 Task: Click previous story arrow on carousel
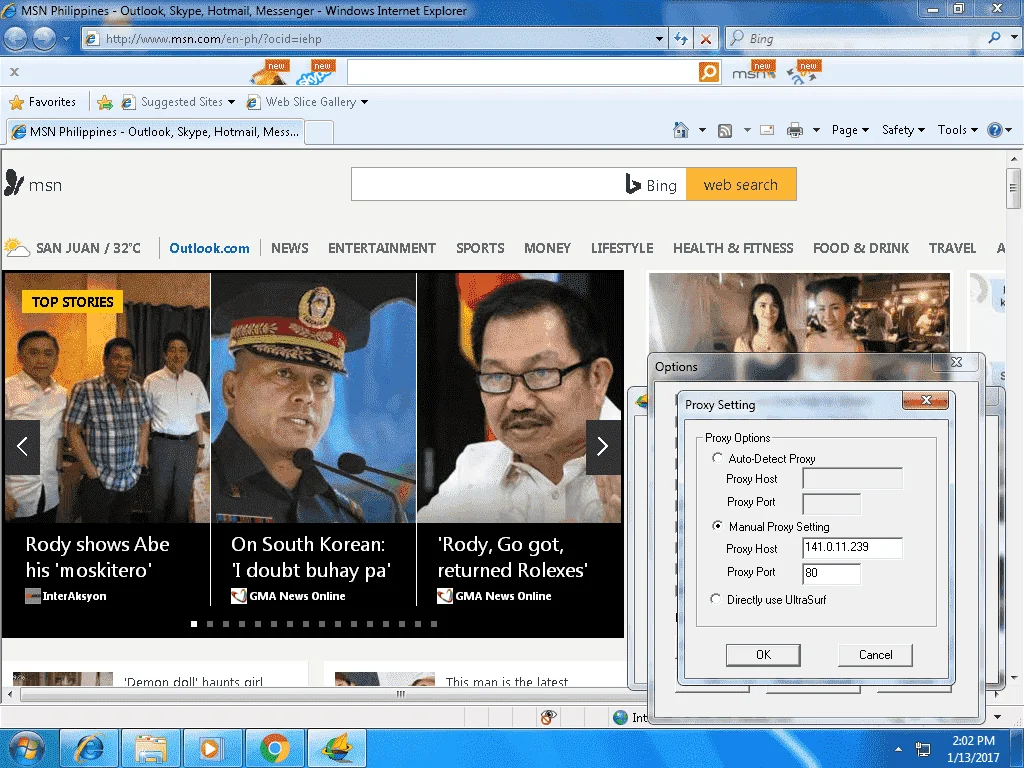coord(22,447)
